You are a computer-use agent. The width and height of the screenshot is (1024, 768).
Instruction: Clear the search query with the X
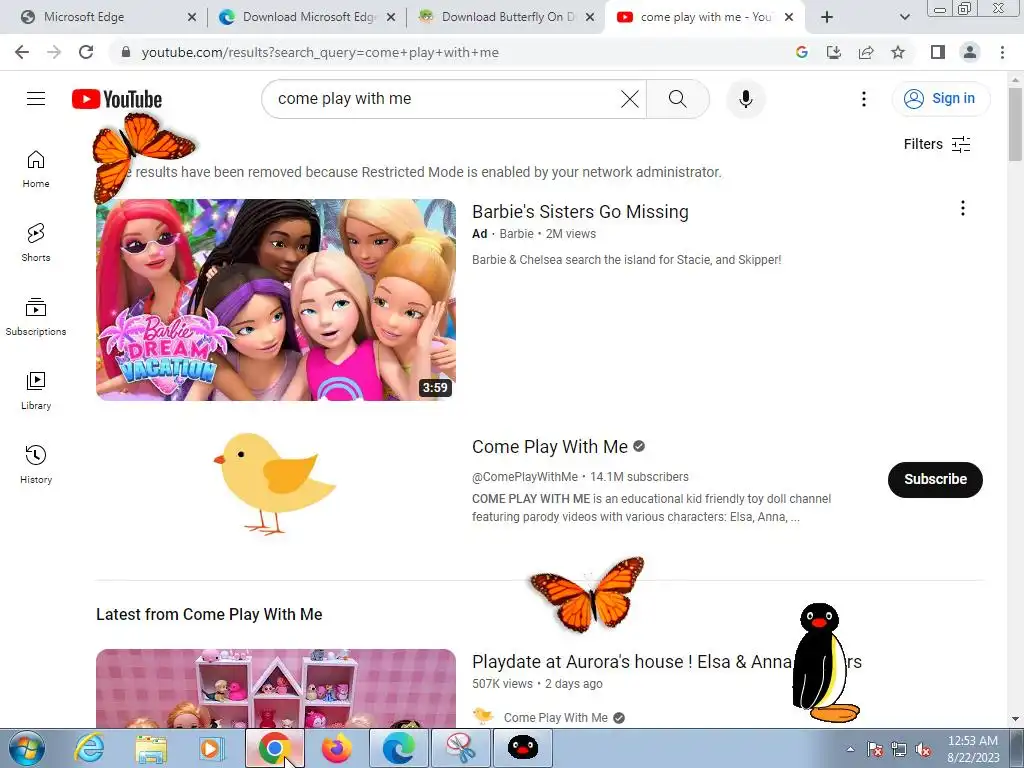point(630,99)
